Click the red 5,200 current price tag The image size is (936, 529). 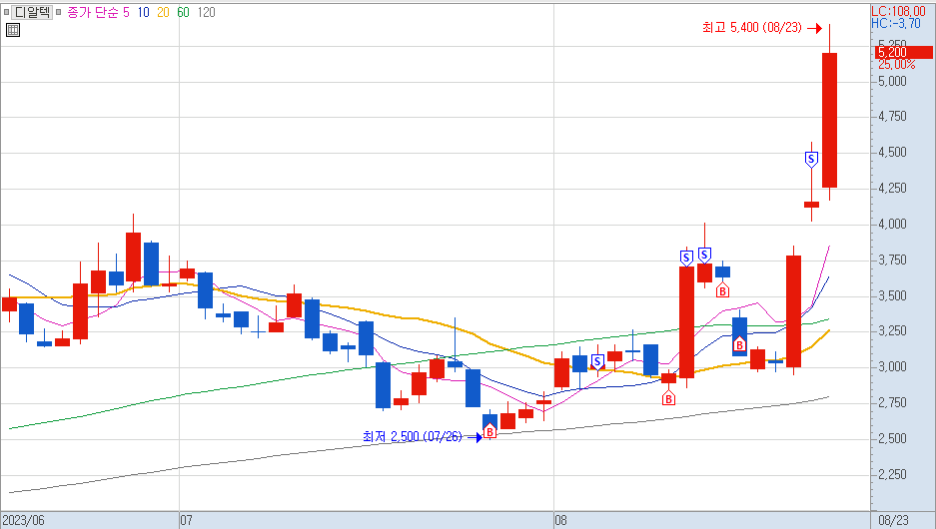(x=903, y=53)
